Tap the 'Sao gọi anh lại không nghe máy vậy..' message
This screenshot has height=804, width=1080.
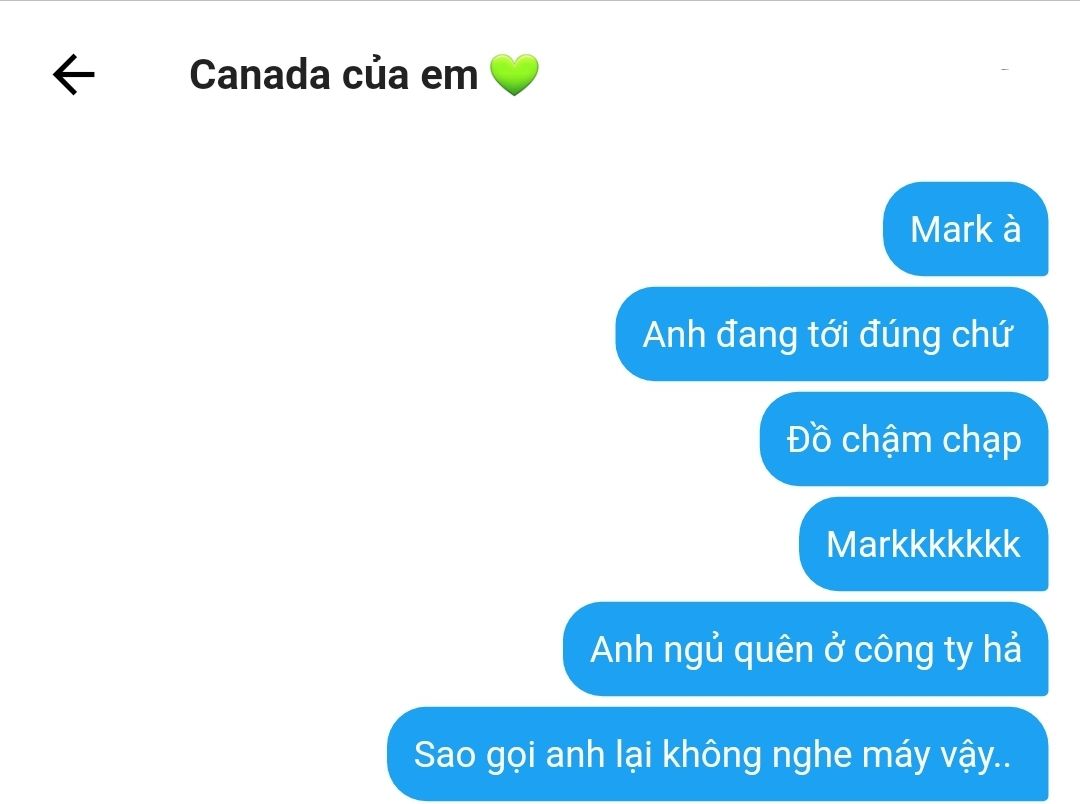coord(717,754)
